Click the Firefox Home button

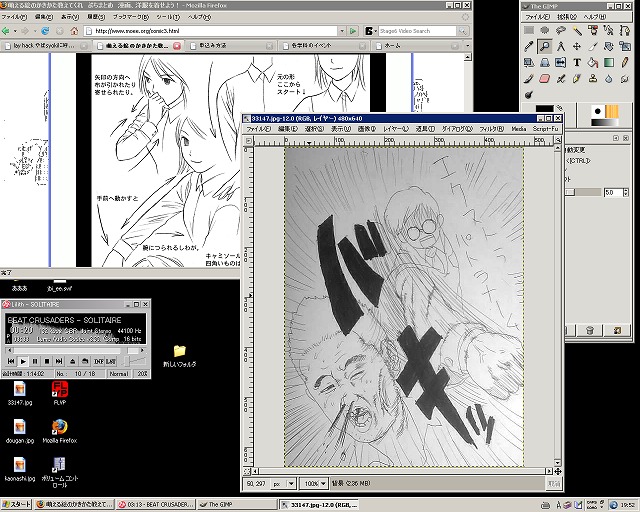pyautogui.click(x=74, y=31)
